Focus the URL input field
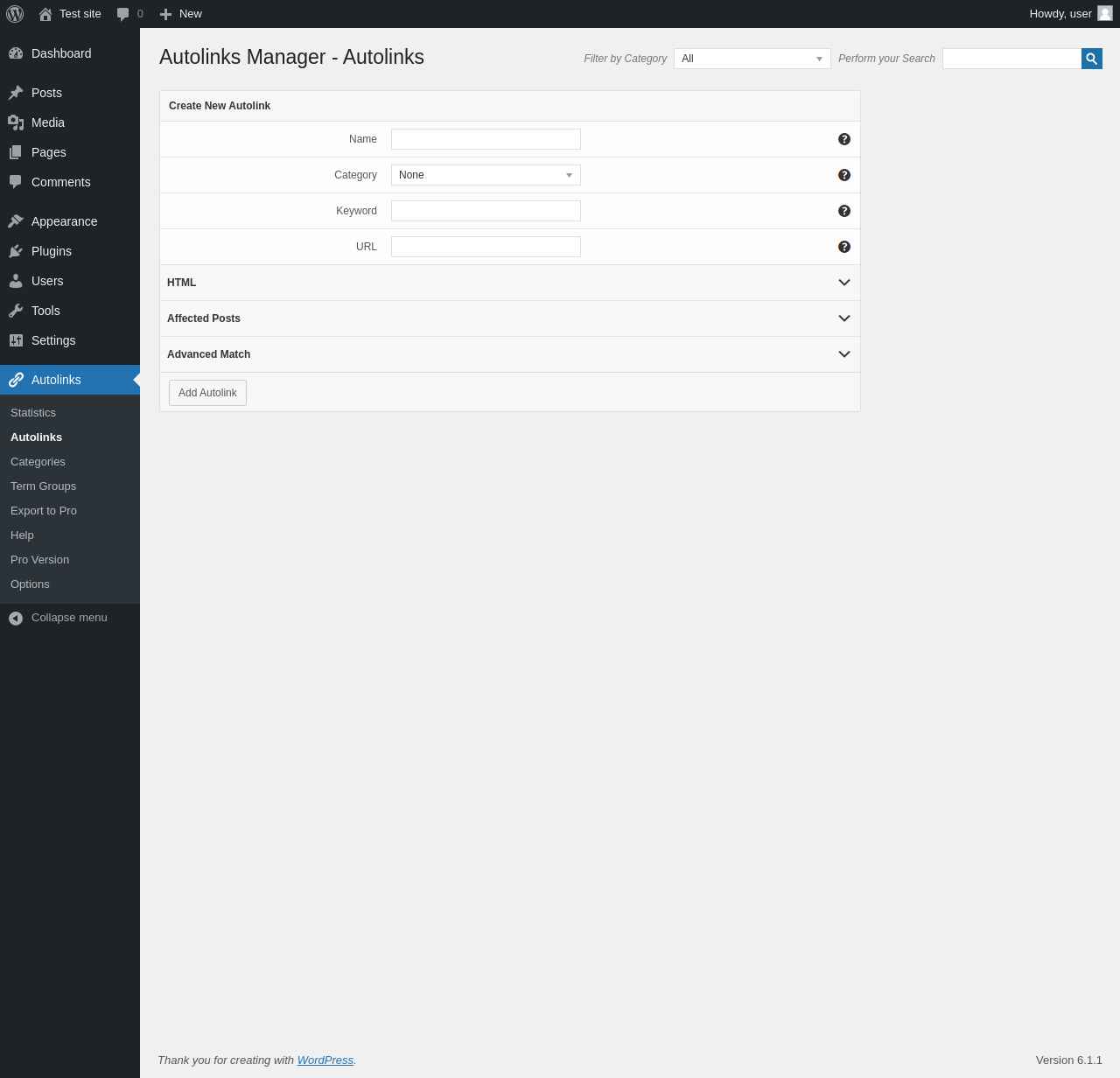Screen dimensions: 1120x1078 point(486,247)
